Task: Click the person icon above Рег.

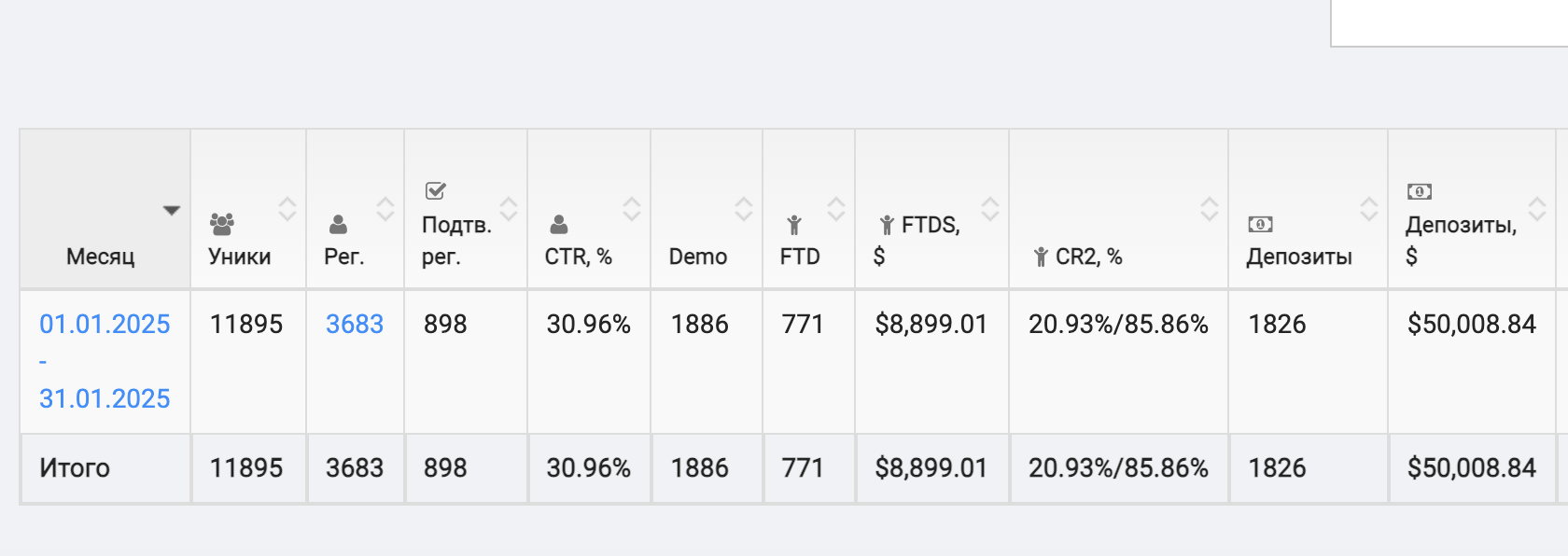Action: (x=338, y=225)
